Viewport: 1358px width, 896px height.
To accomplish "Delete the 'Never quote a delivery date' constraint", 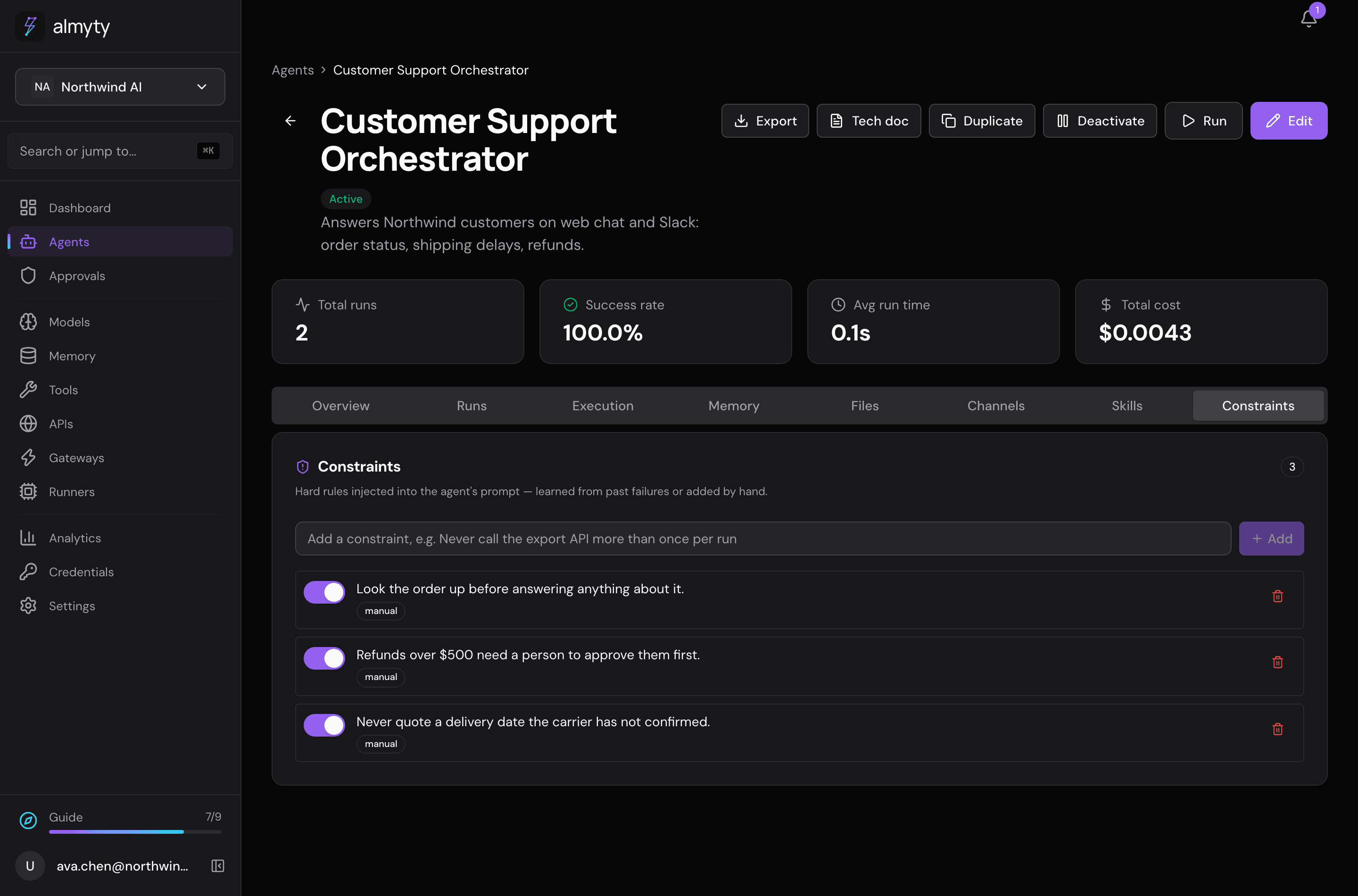I will 1277,729.
